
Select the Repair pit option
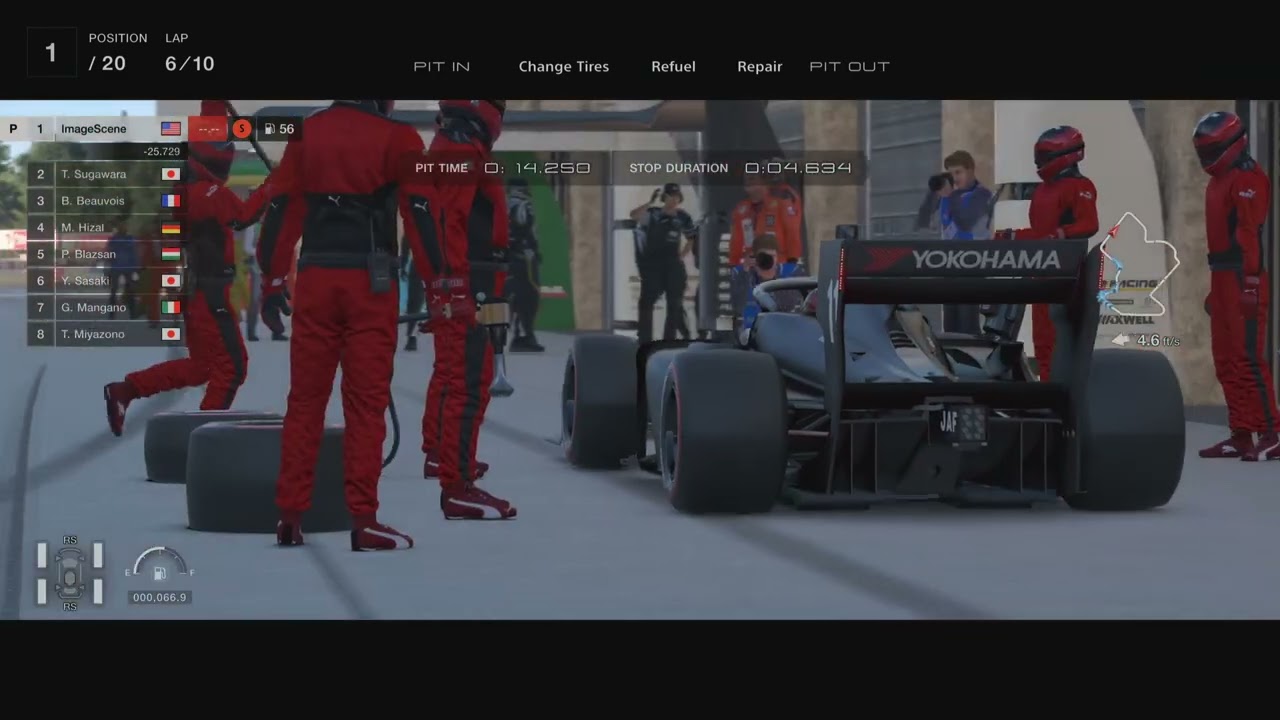pos(760,66)
